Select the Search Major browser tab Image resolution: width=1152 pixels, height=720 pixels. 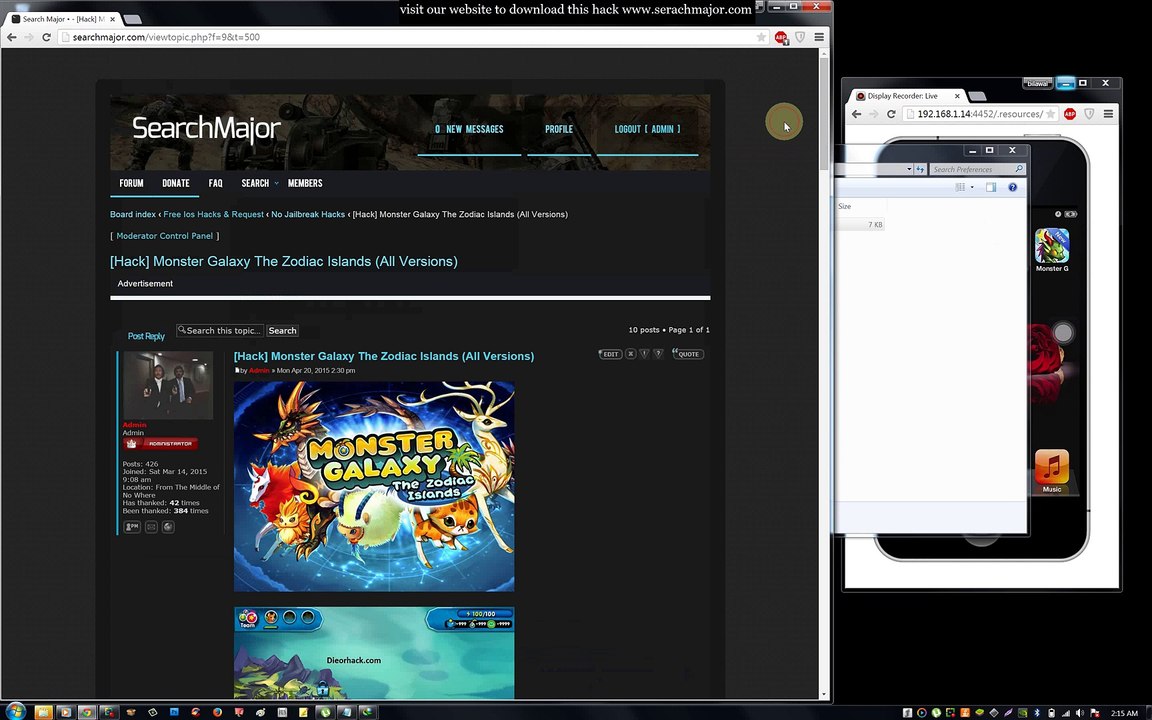pyautogui.click(x=62, y=18)
